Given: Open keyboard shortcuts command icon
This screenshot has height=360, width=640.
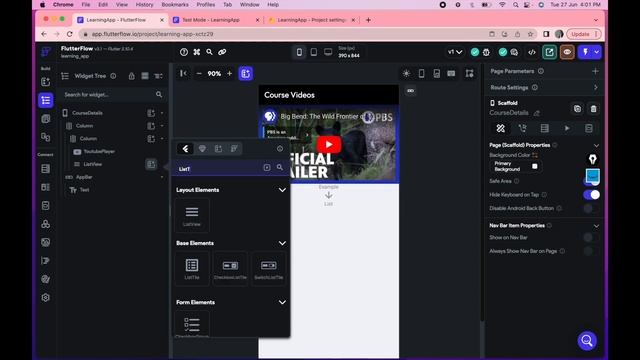Looking at the screenshot, I should tap(197, 52).
